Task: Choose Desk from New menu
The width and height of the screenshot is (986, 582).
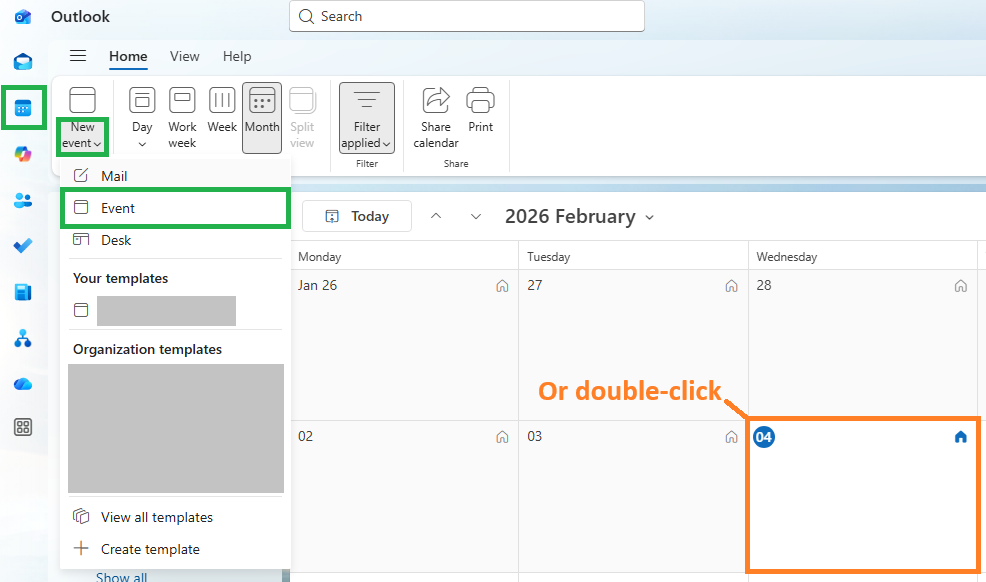Action: 175,240
